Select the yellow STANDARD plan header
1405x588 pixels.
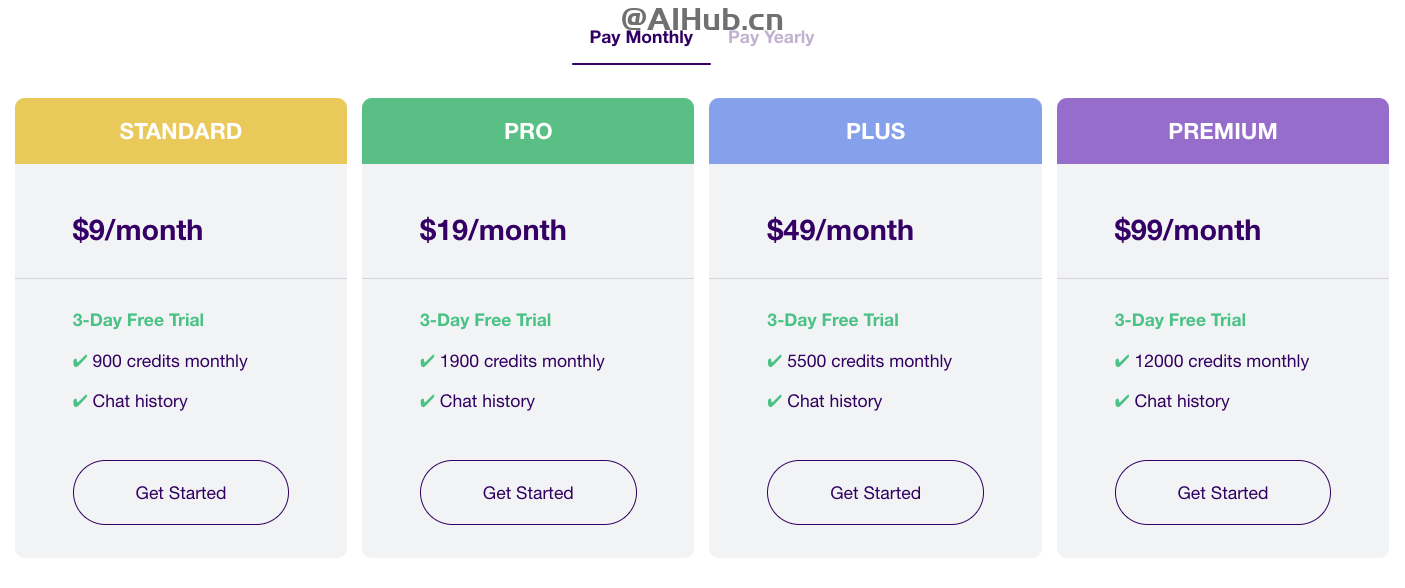(x=181, y=131)
